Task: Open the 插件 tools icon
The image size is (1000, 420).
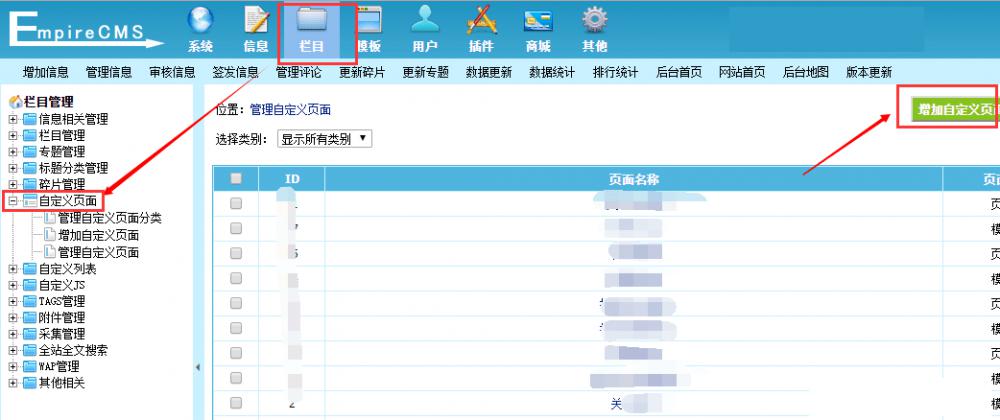Action: [x=481, y=20]
